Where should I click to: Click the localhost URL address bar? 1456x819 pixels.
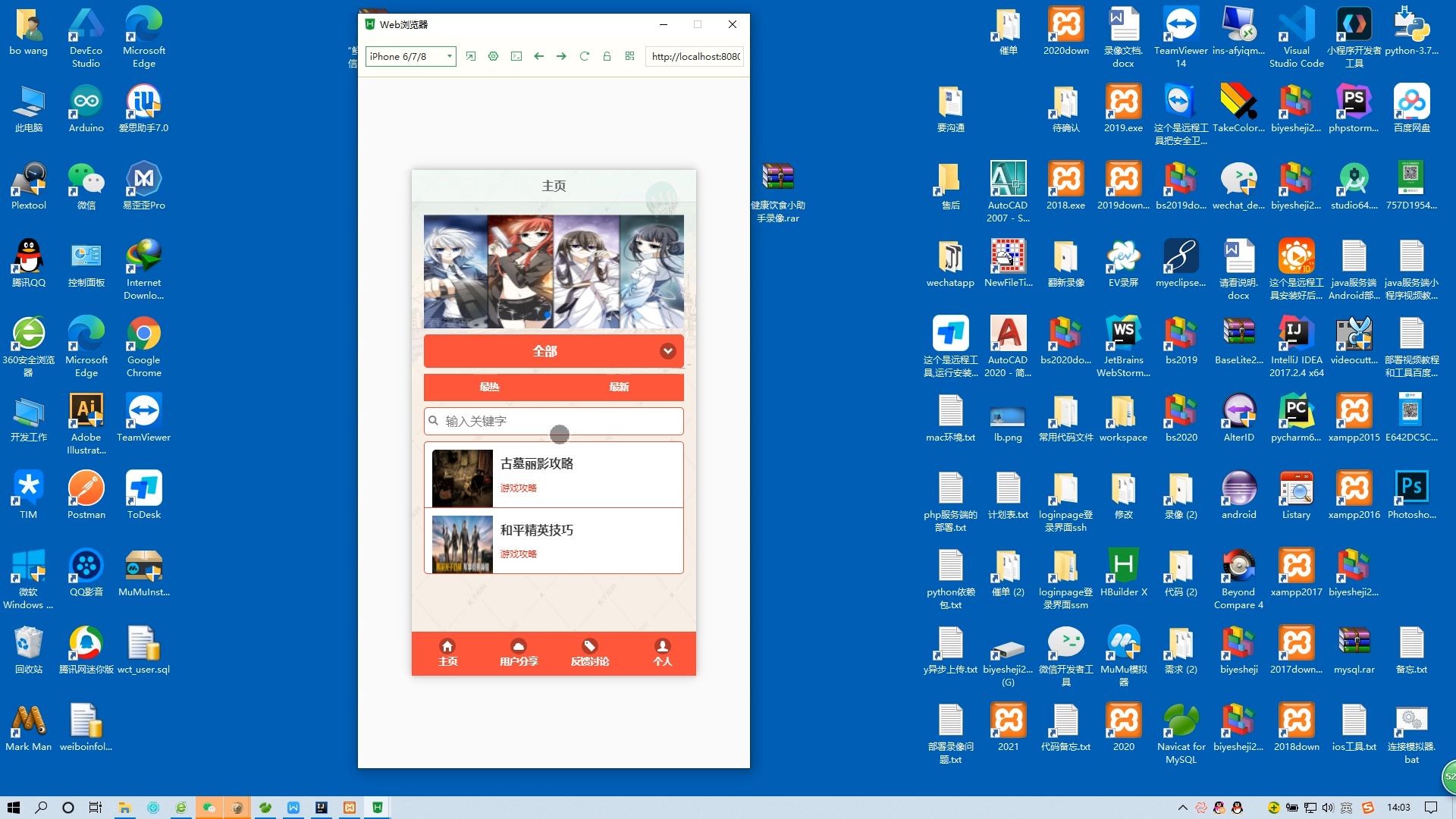[x=695, y=56]
